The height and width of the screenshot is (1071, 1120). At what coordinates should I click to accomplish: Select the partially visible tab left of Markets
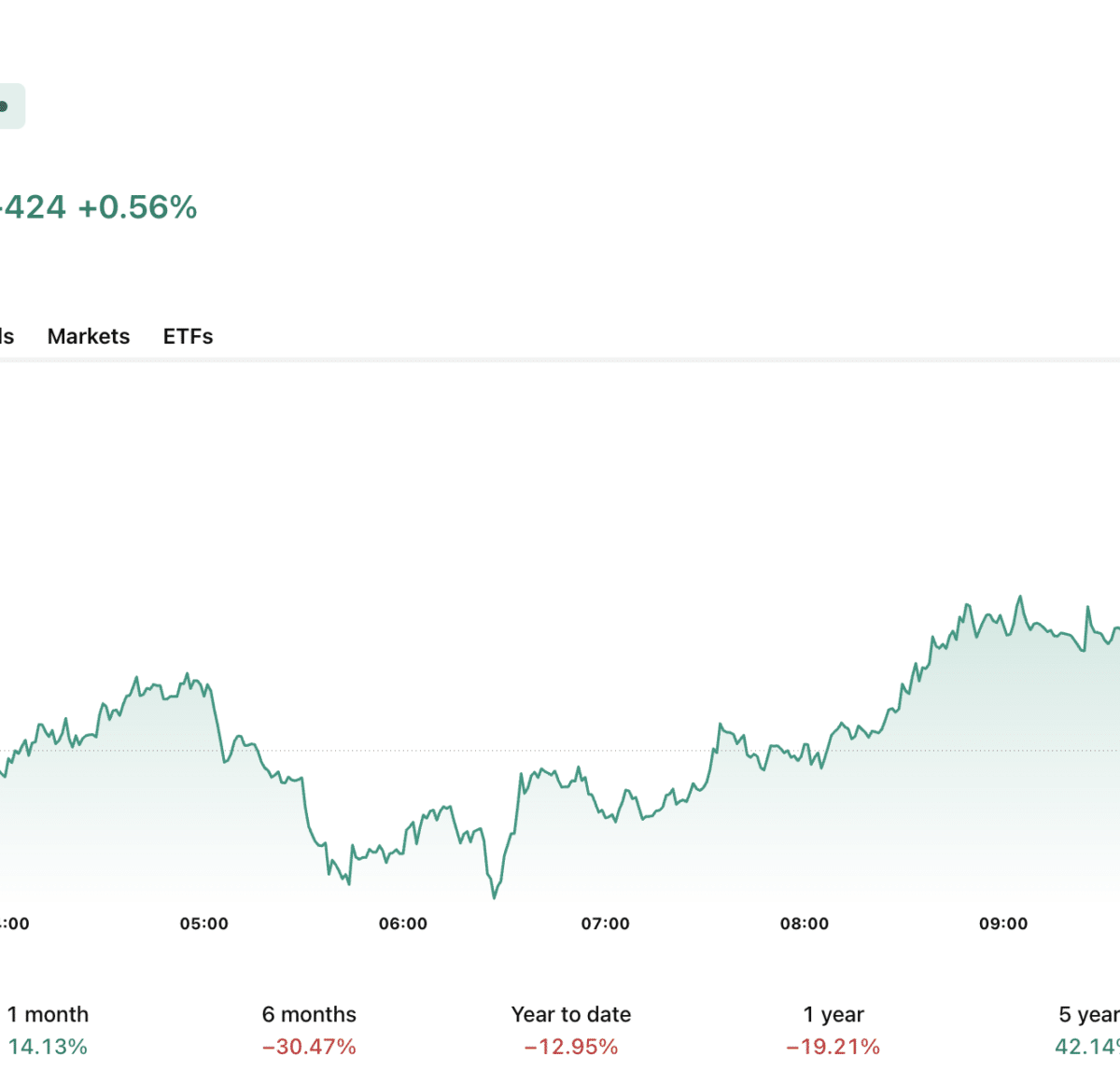coord(7,336)
